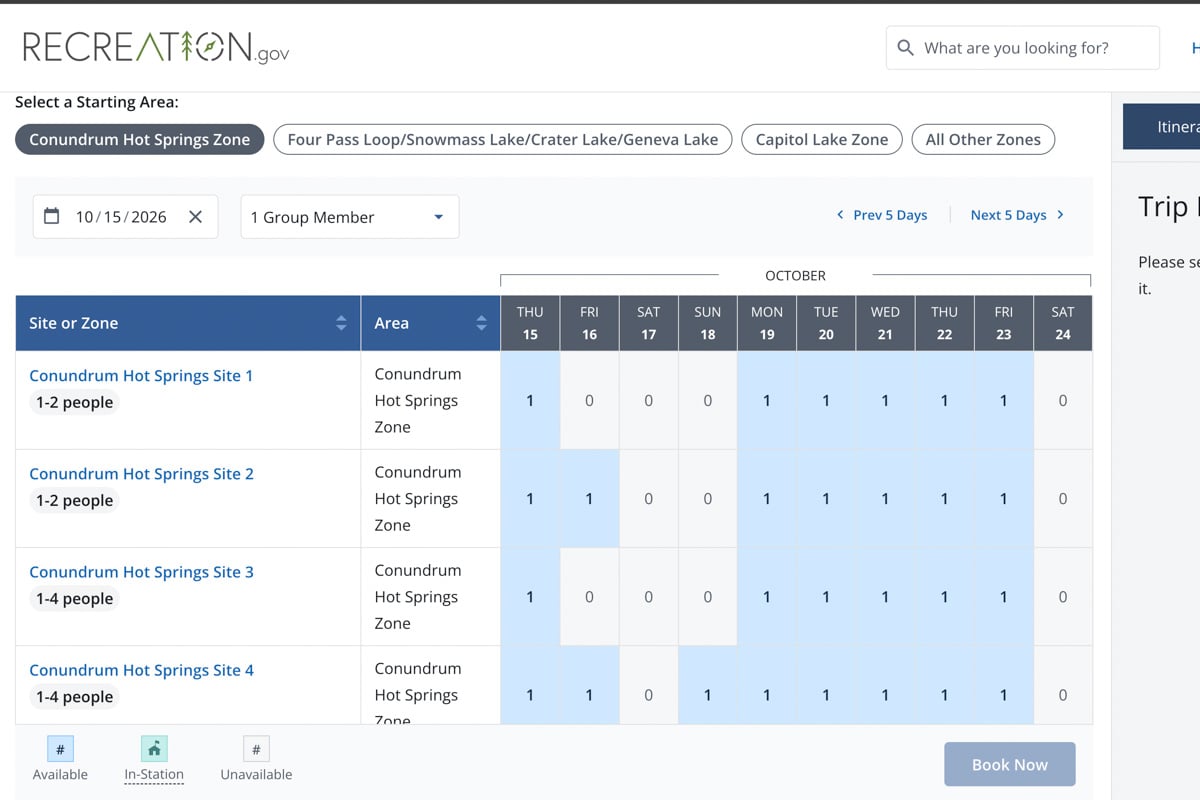Viewport: 1200px width, 800px height.
Task: Click the Available legend icon
Action: coord(60,749)
